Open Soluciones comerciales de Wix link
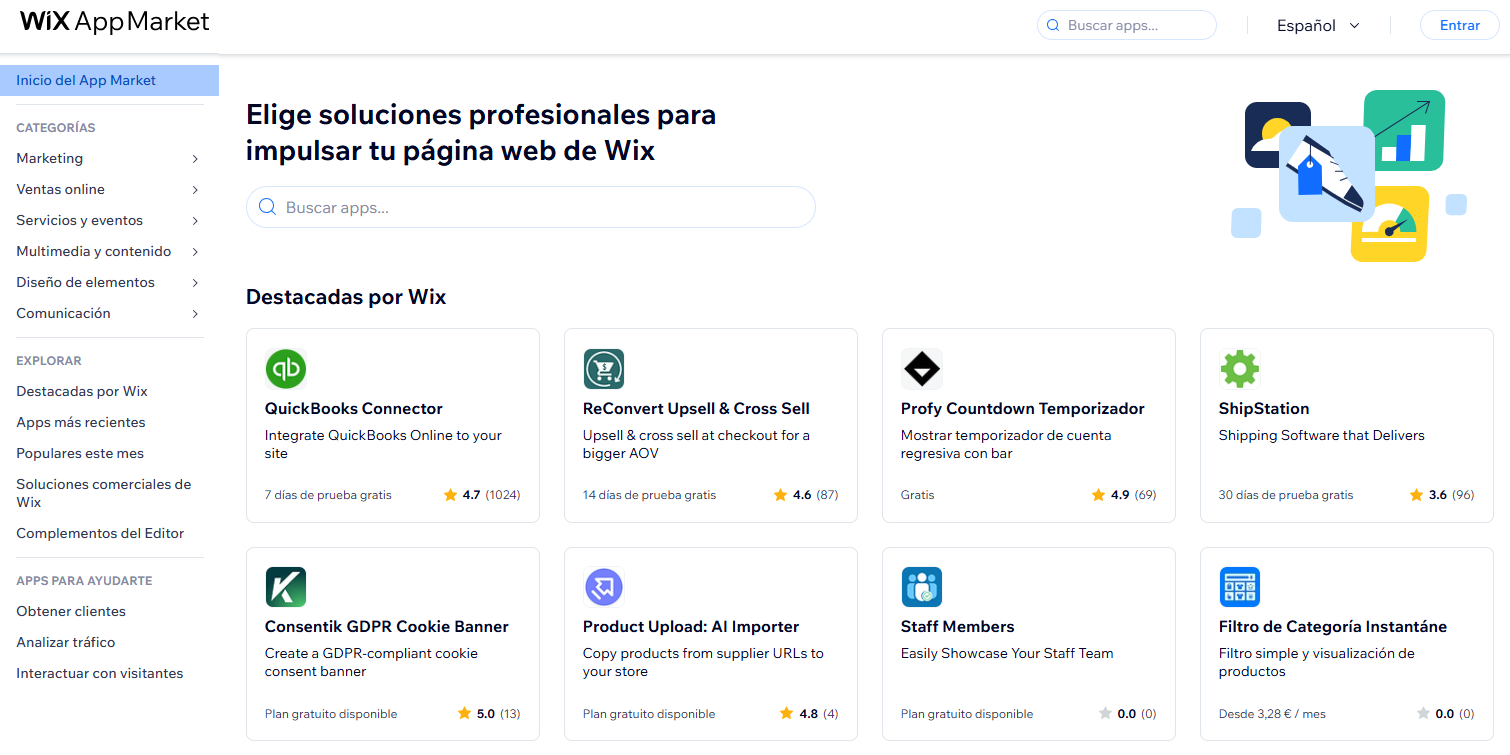1510x755 pixels. 104,493
